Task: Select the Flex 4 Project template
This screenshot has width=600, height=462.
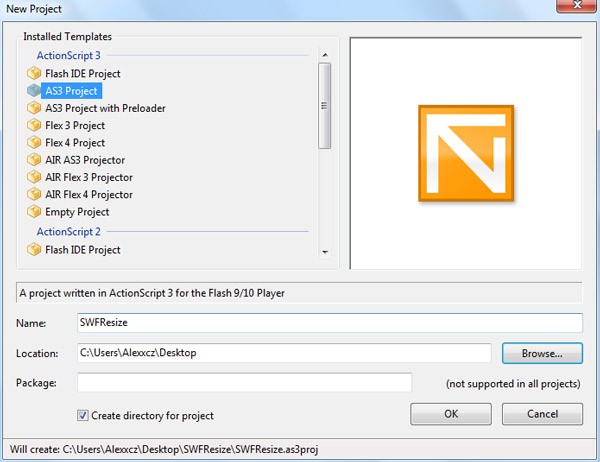Action: pyautogui.click(x=75, y=143)
